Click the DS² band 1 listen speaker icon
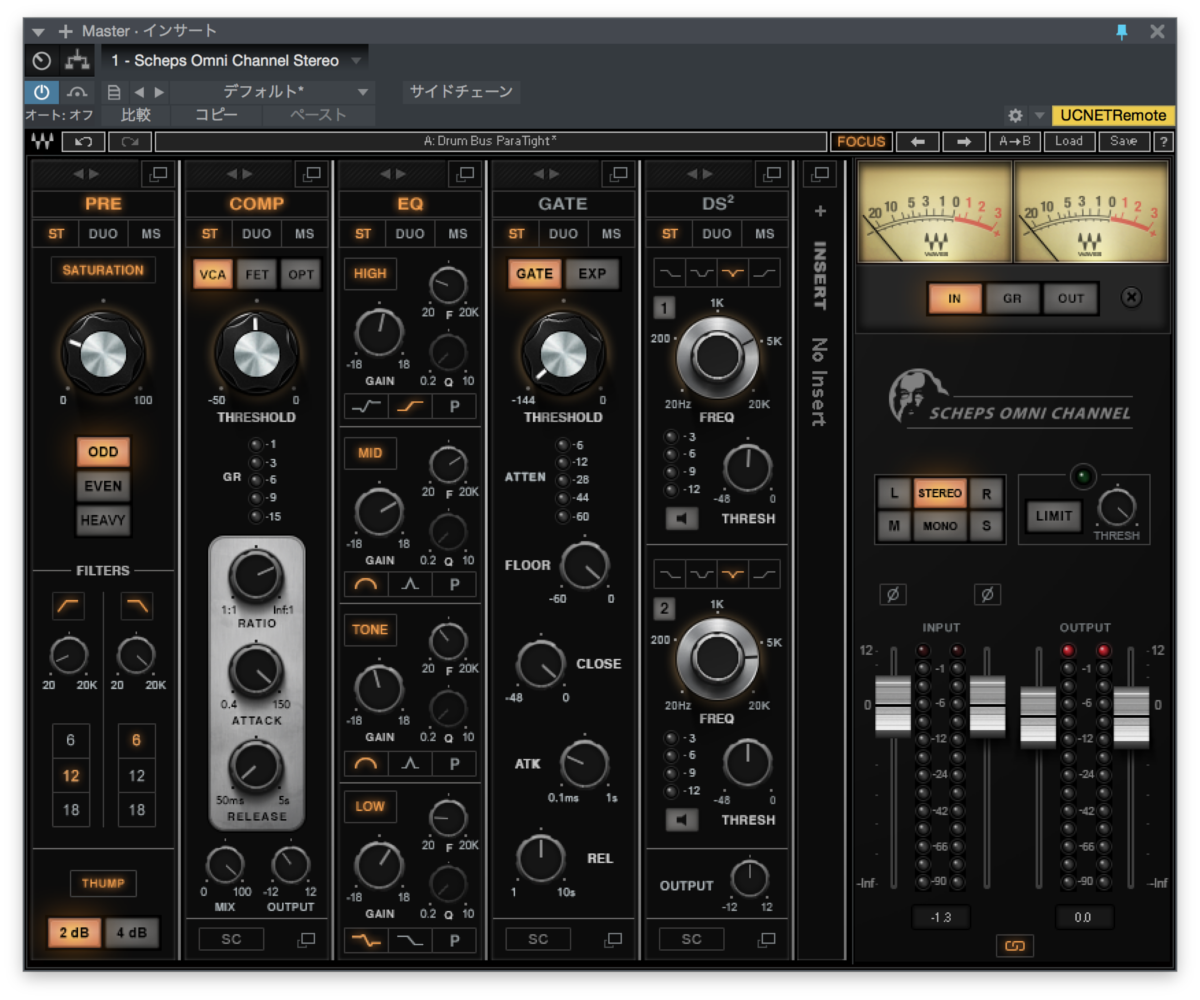 point(683,519)
